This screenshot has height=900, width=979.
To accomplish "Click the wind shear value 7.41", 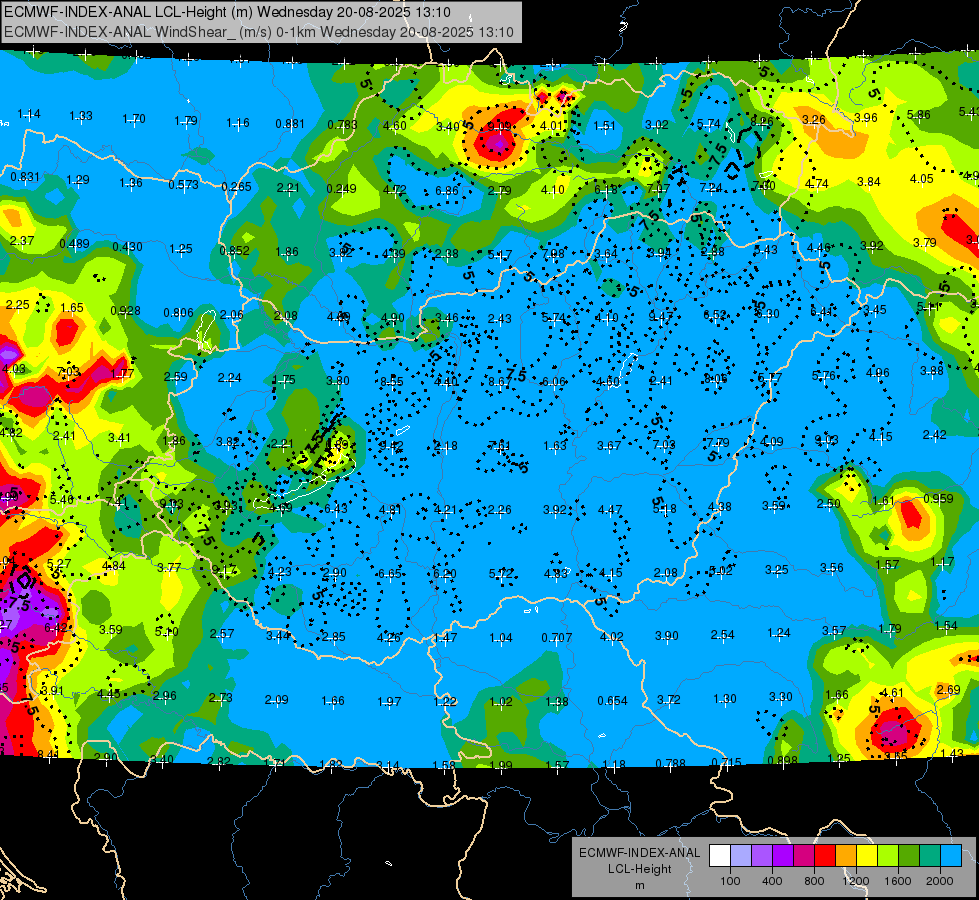I will (x=117, y=502).
